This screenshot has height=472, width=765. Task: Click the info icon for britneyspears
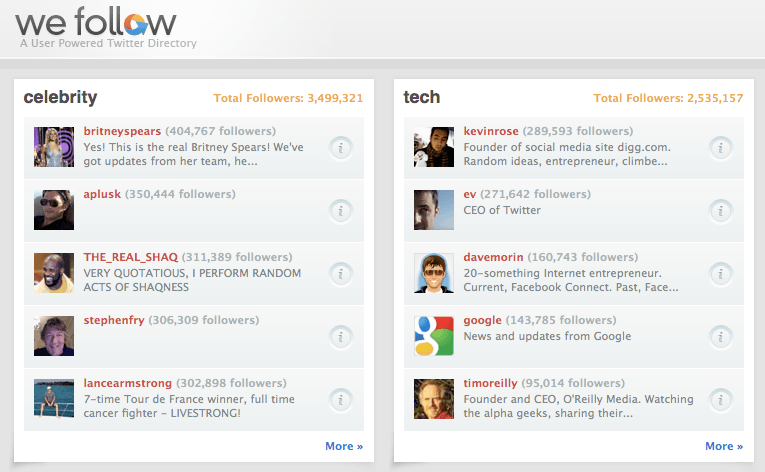click(x=341, y=148)
